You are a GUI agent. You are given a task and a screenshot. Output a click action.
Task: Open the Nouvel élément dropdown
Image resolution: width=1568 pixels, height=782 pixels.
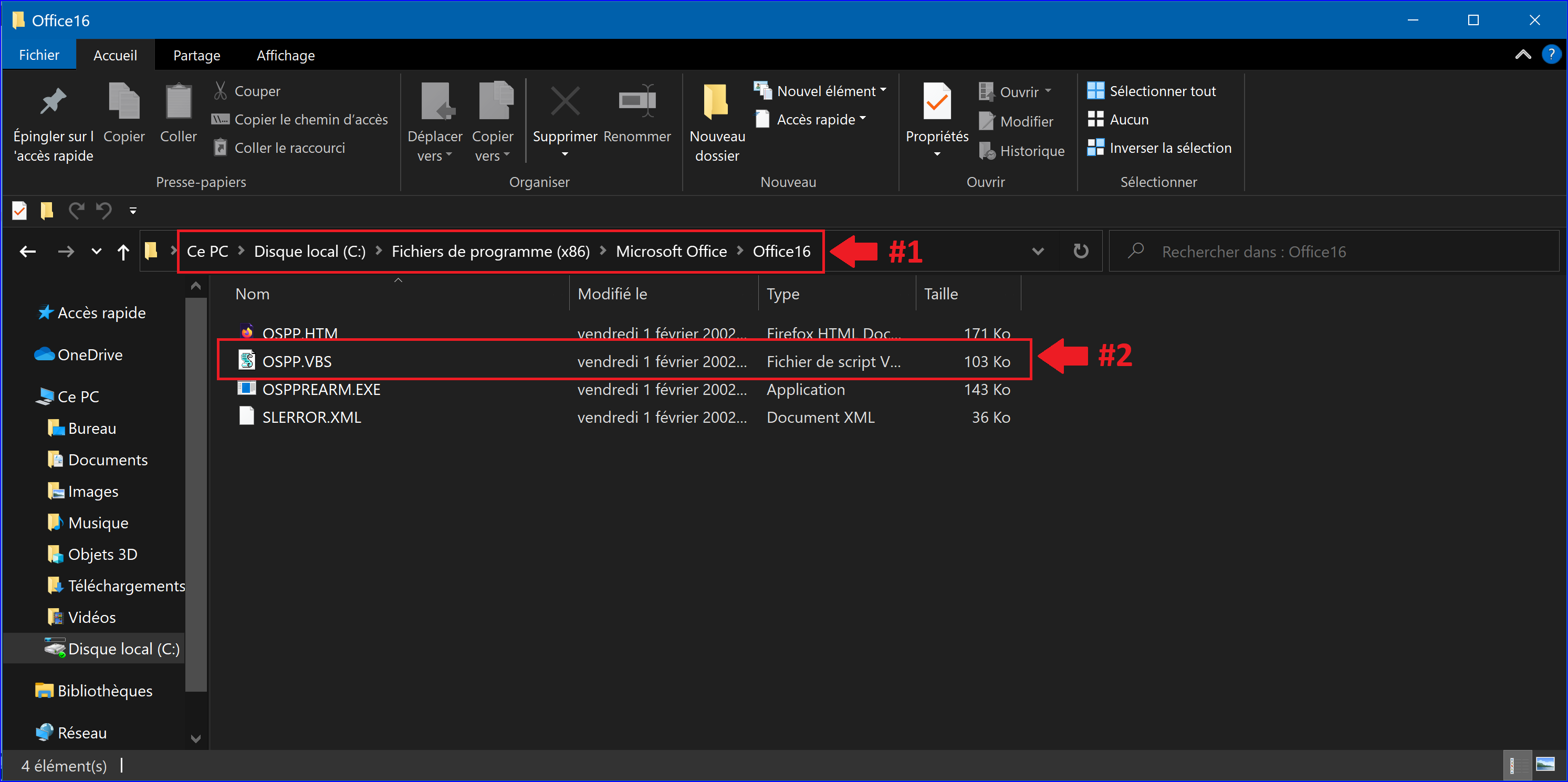tap(820, 91)
